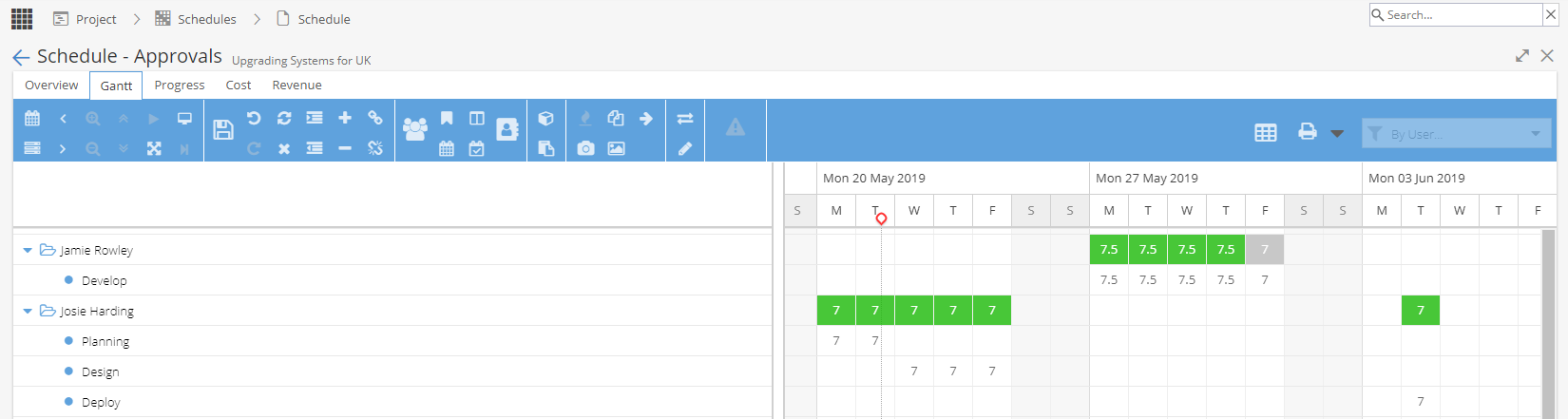Click the 3D box cube icon
Image resolution: width=1568 pixels, height=419 pixels.
tap(545, 118)
